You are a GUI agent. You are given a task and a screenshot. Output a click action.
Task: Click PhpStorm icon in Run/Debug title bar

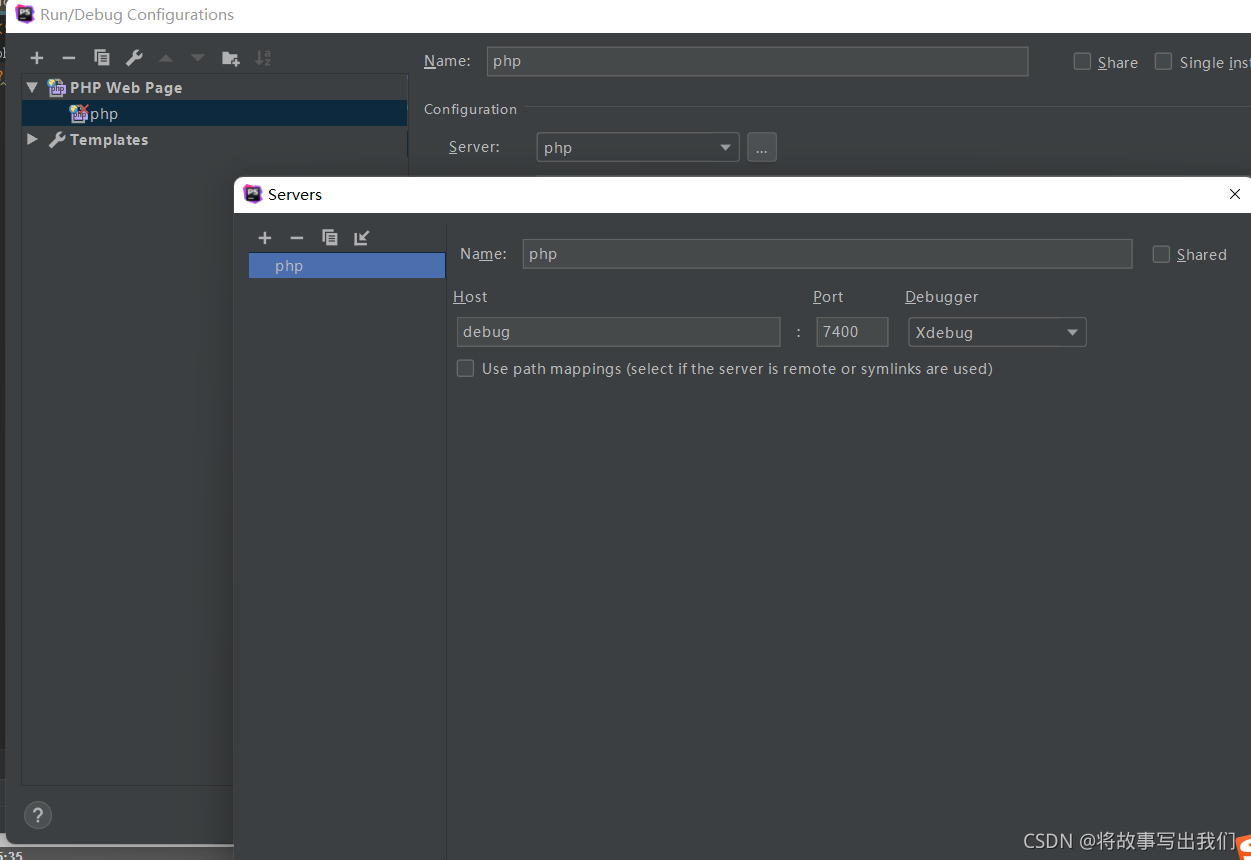pyautogui.click(x=25, y=14)
